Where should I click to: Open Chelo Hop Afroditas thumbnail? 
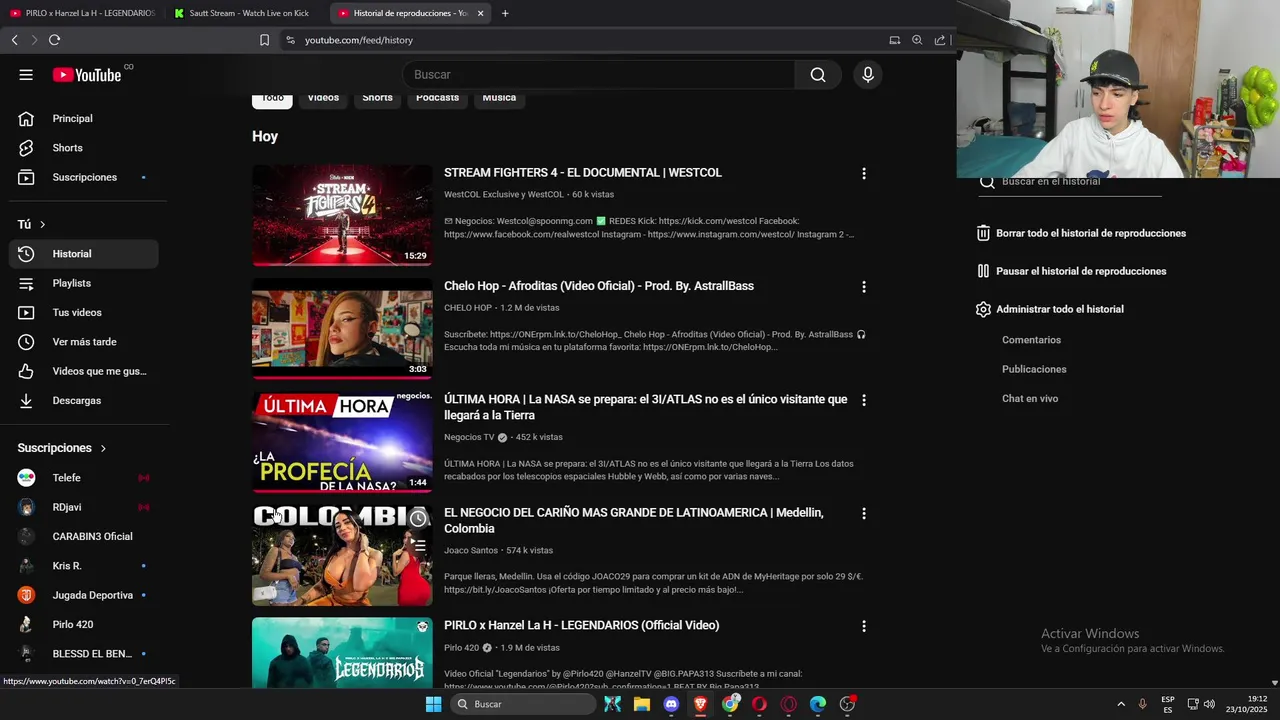(342, 328)
